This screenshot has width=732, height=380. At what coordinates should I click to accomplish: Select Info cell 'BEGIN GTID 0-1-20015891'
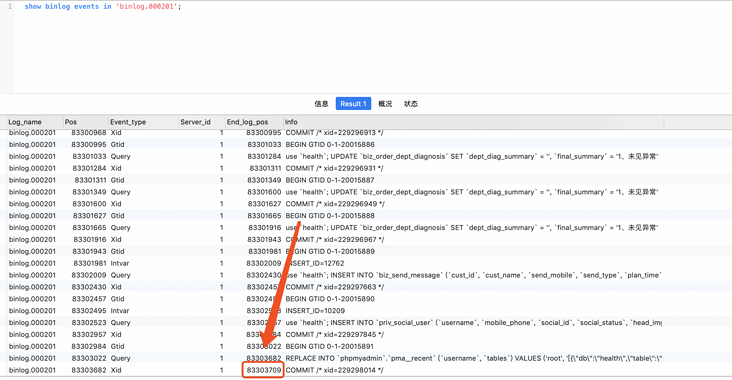tap(330, 346)
